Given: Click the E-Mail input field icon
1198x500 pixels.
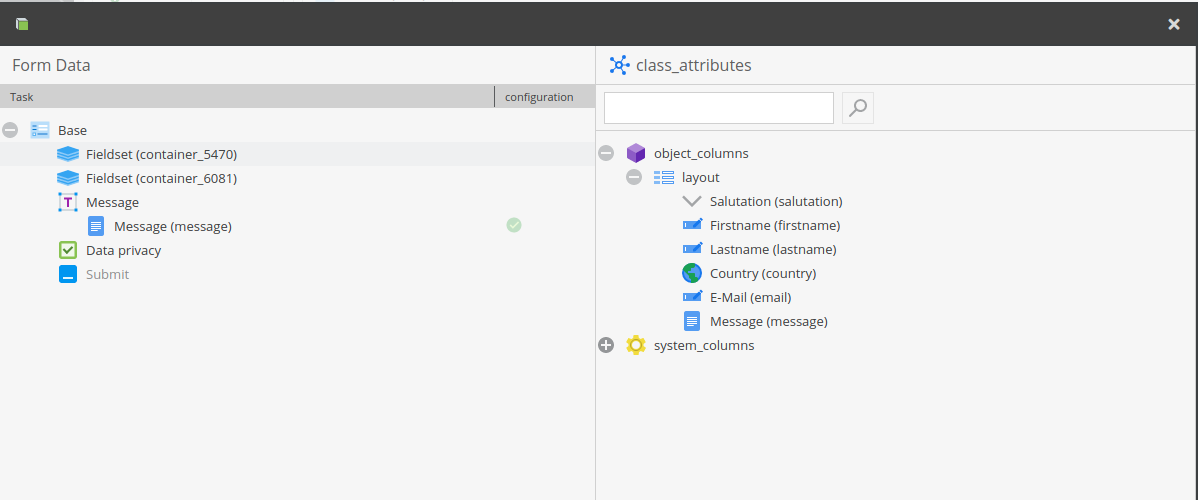Looking at the screenshot, I should tap(692, 297).
